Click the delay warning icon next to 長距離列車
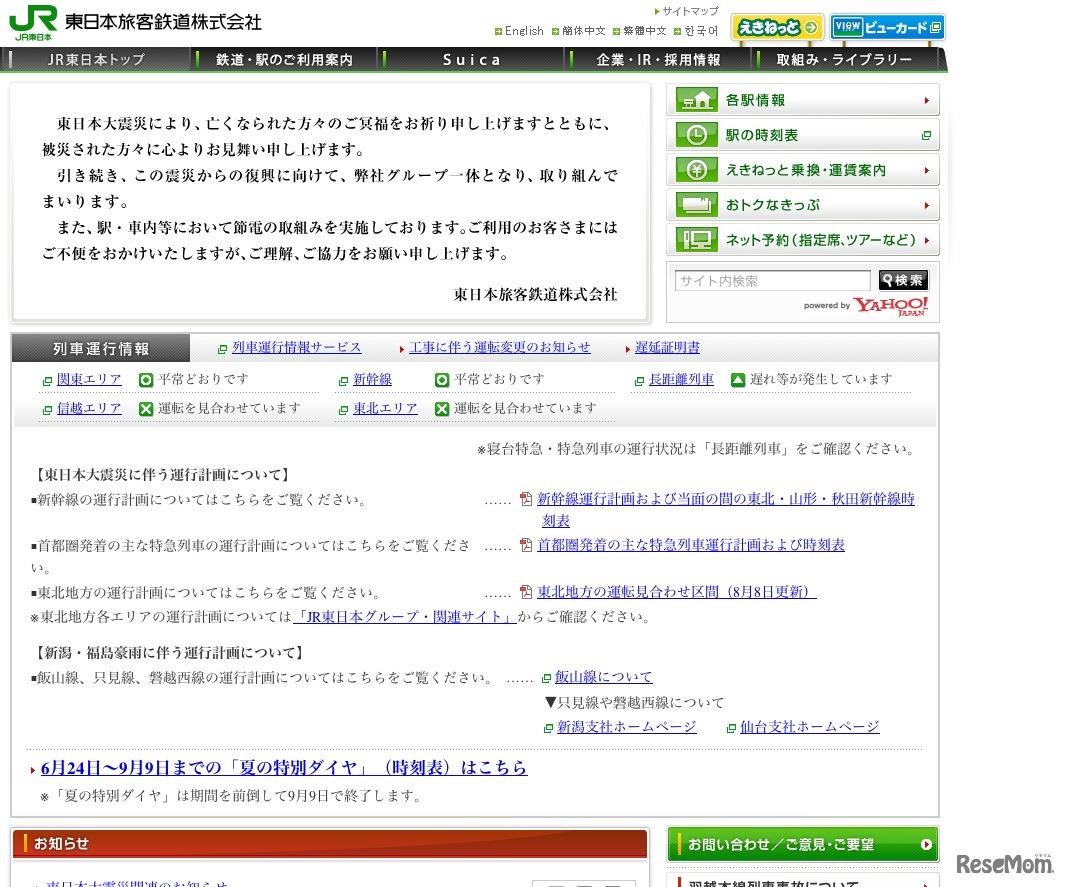This screenshot has height=887, width=1067. click(x=738, y=380)
